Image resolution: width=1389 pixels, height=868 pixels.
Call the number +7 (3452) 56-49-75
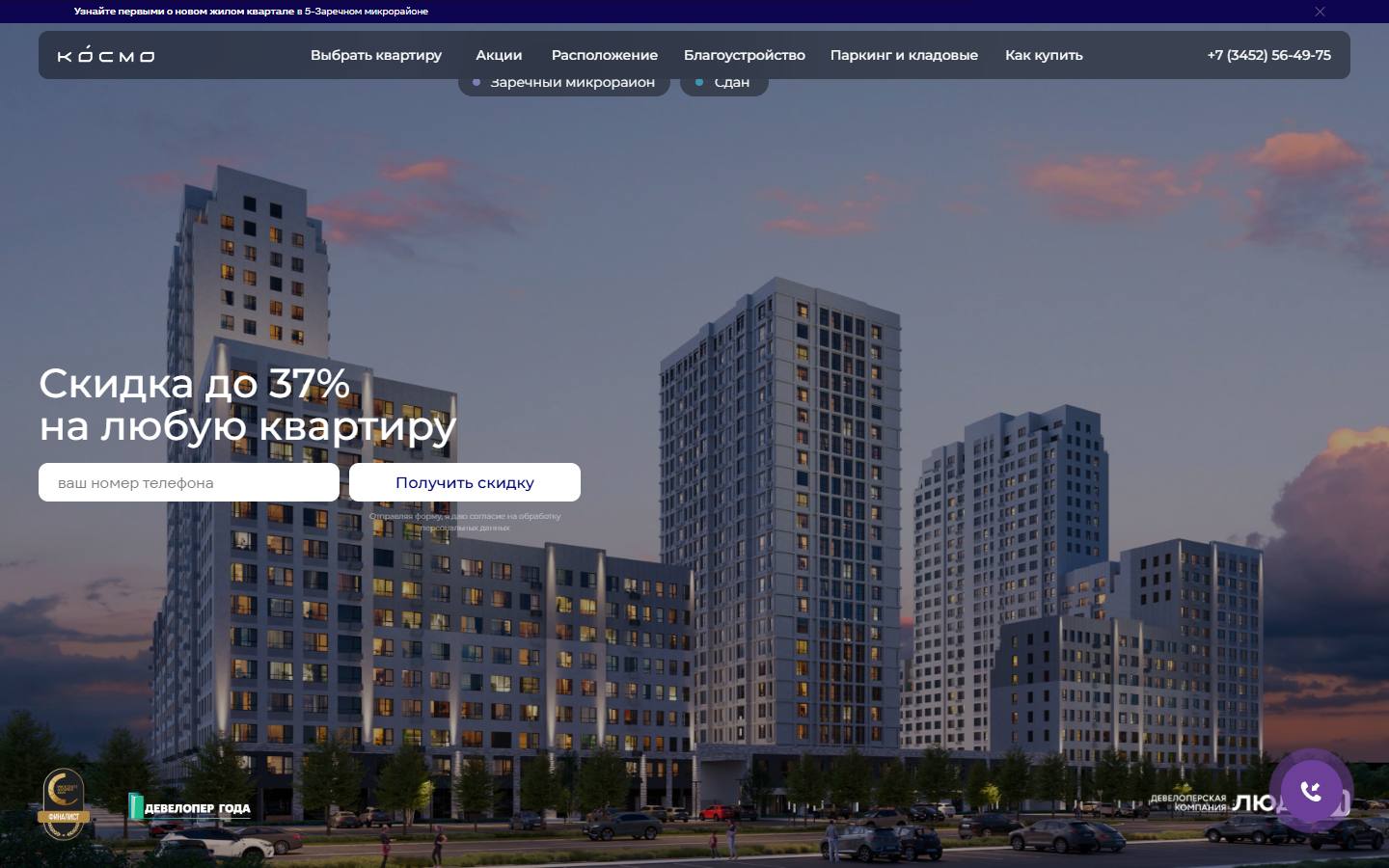coord(1268,55)
